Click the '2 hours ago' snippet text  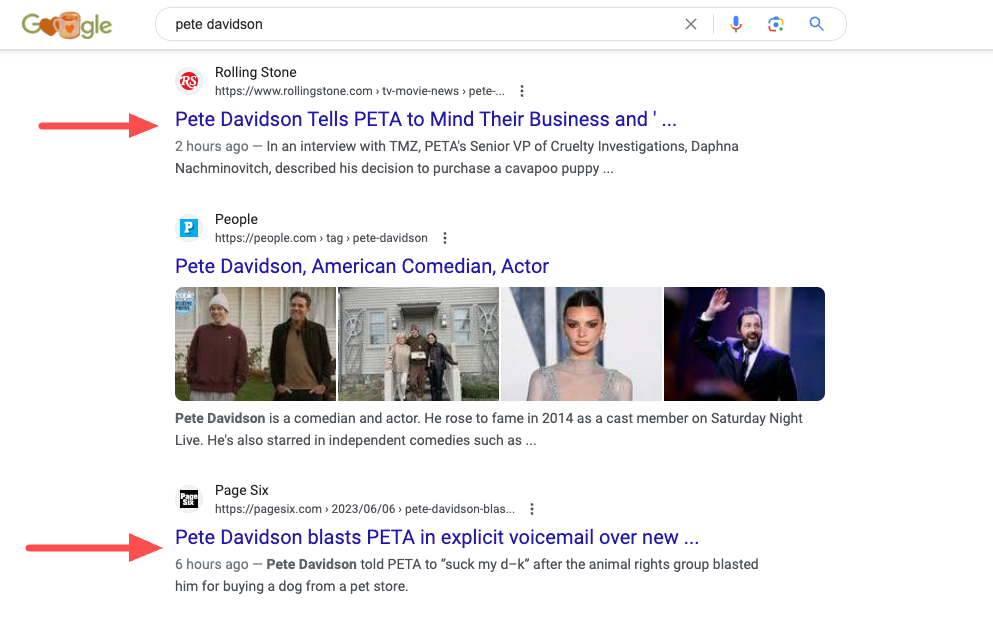tap(212, 146)
